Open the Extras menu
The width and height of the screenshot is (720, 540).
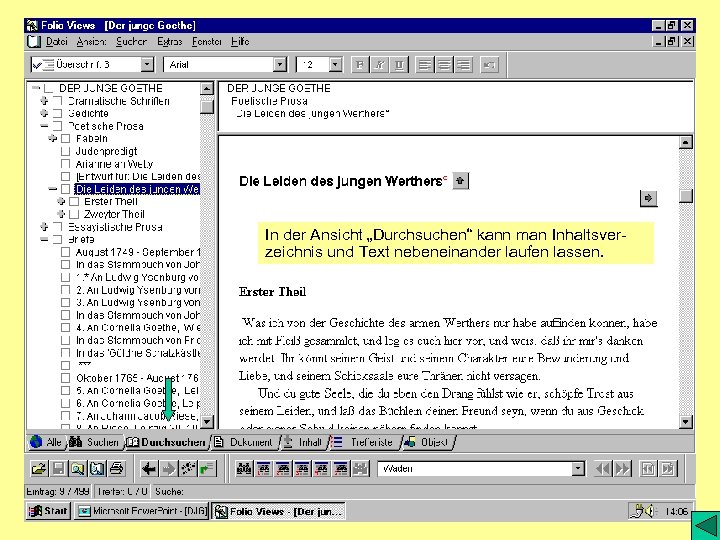169,42
